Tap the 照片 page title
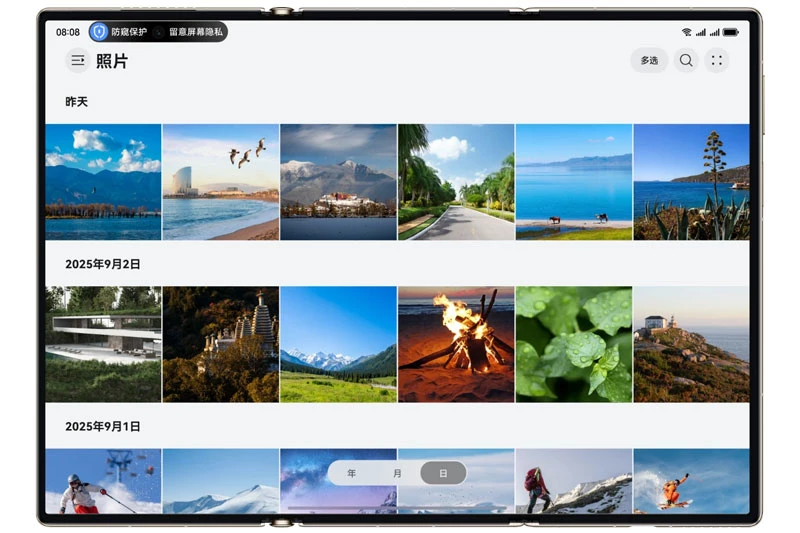The height and width of the screenshot is (533, 800). tap(112, 61)
